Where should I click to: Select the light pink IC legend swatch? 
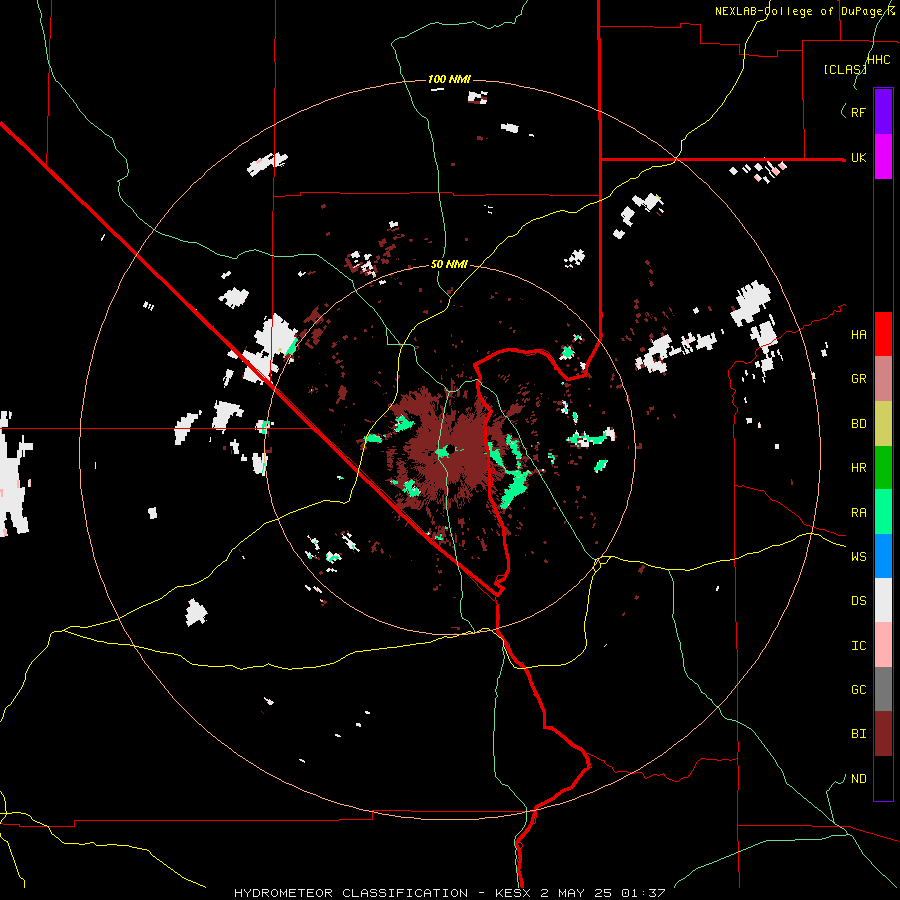click(883, 645)
